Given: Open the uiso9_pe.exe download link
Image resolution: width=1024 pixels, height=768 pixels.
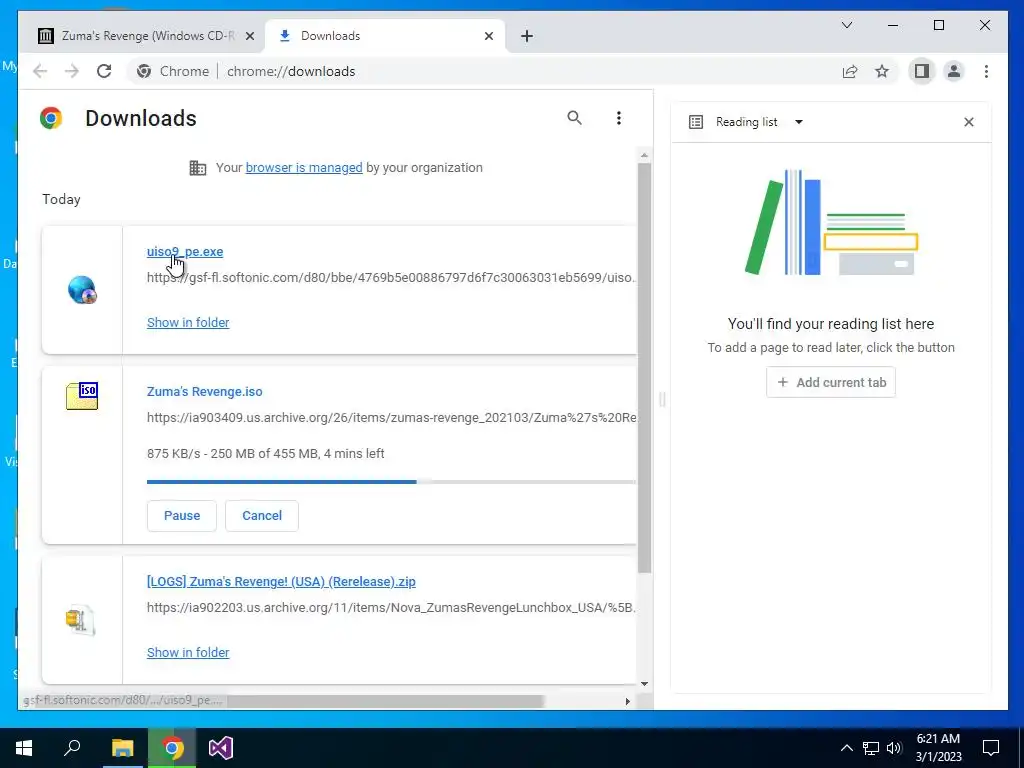Looking at the screenshot, I should [185, 251].
